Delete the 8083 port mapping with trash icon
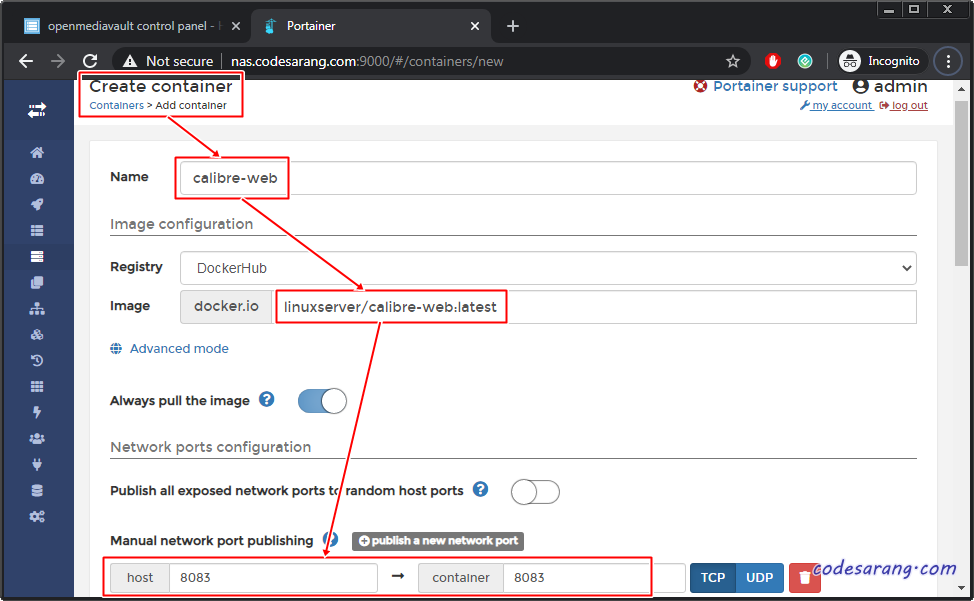The width and height of the screenshot is (974, 601). 804,577
